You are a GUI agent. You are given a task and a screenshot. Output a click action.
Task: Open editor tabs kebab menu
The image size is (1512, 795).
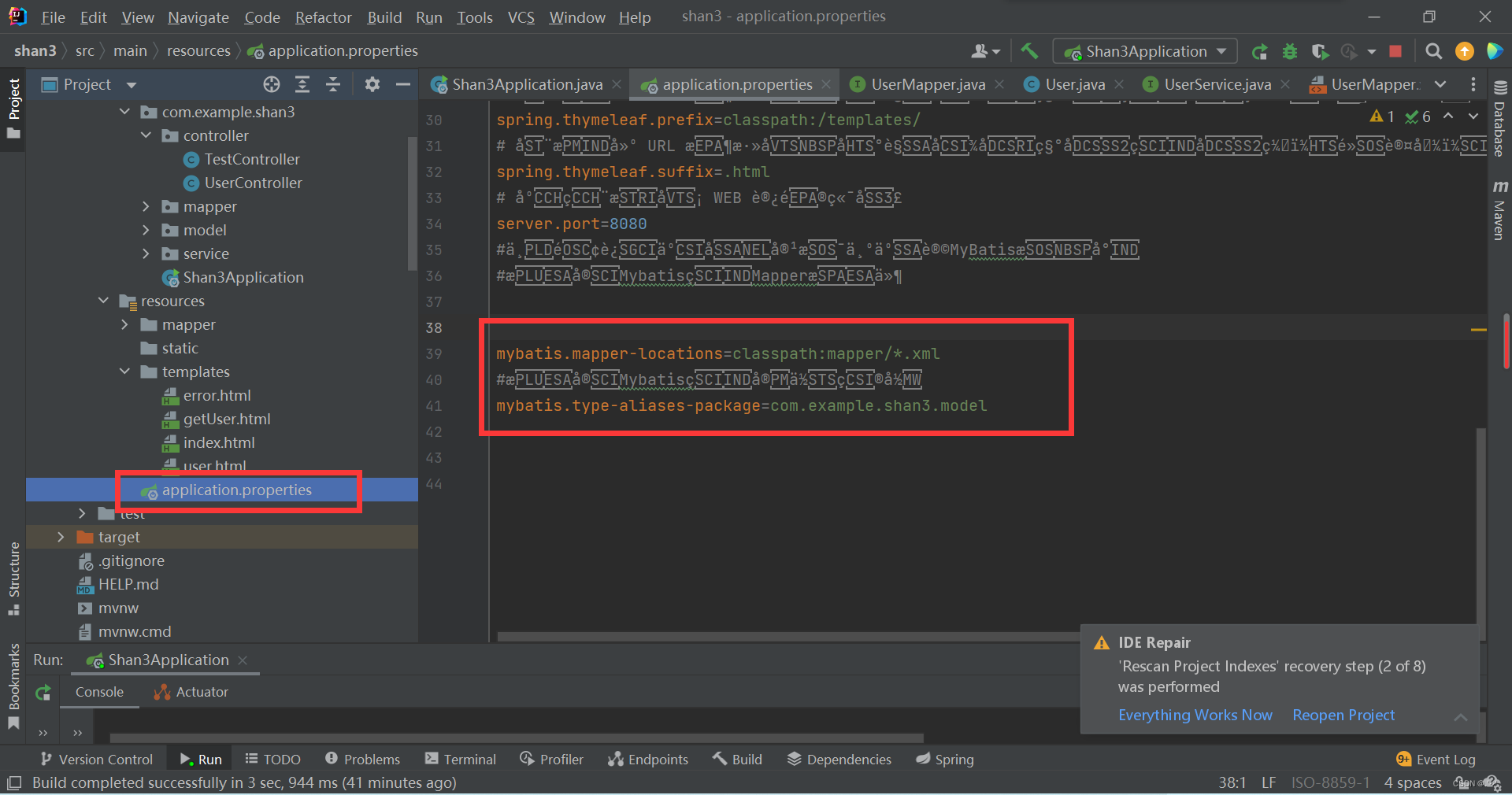1473,84
